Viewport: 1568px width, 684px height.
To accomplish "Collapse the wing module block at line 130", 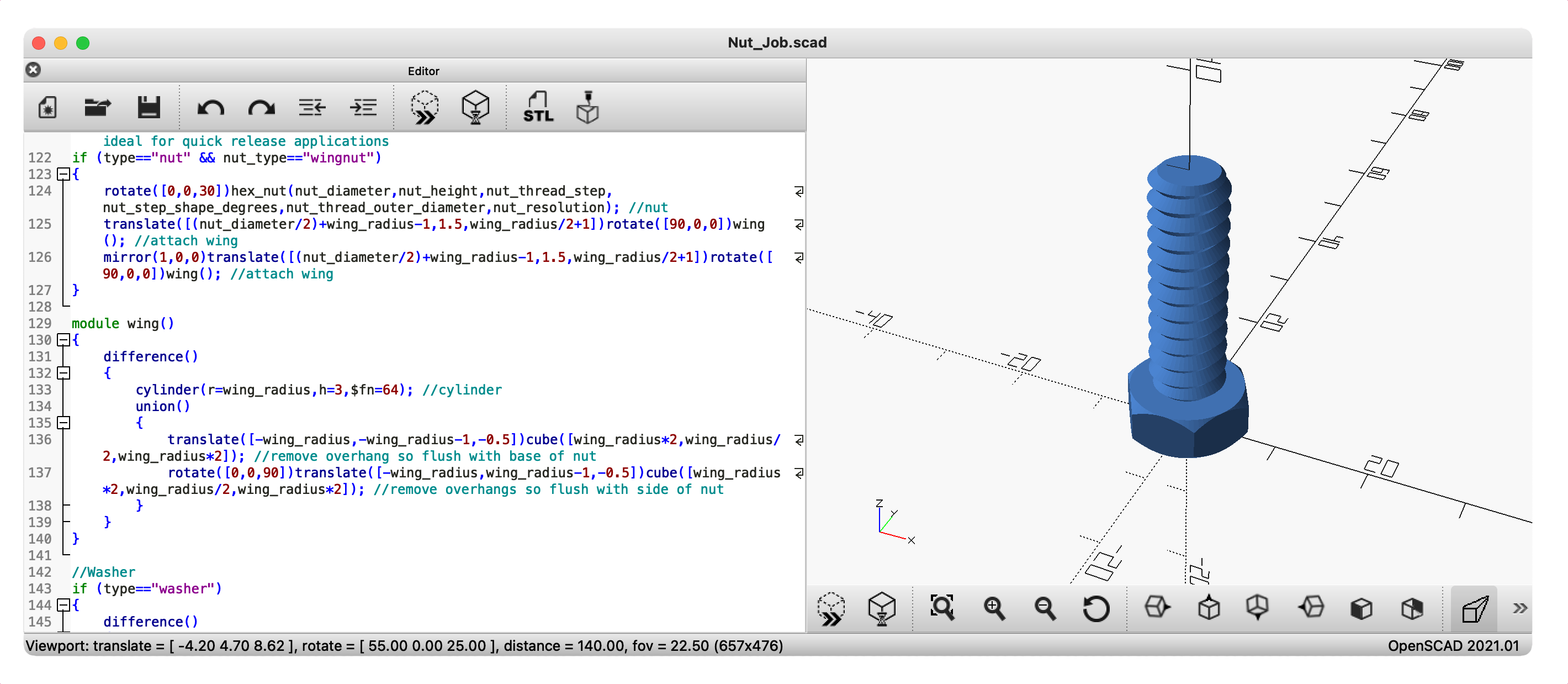I will (x=63, y=340).
